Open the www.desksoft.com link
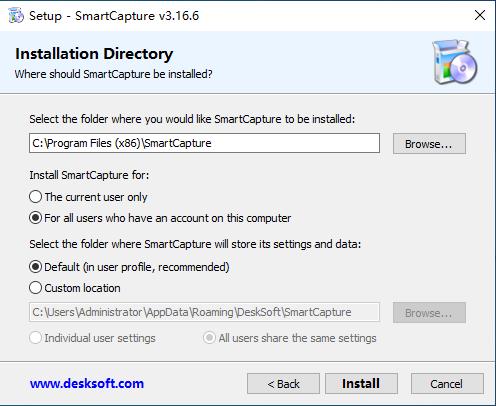Viewport: 496px width, 406px height. click(x=87, y=383)
